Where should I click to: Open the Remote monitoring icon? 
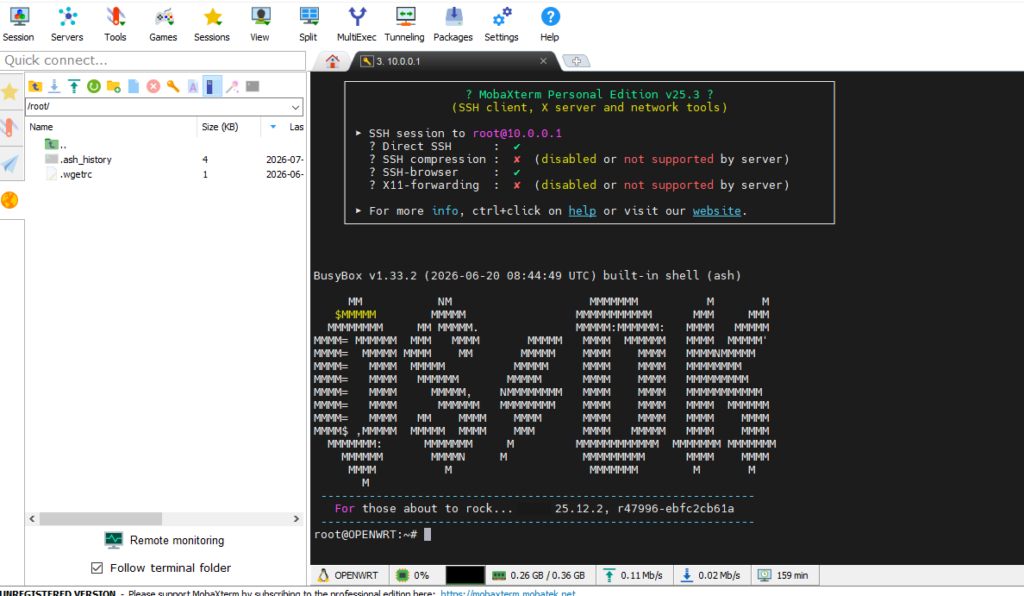pyautogui.click(x=114, y=540)
